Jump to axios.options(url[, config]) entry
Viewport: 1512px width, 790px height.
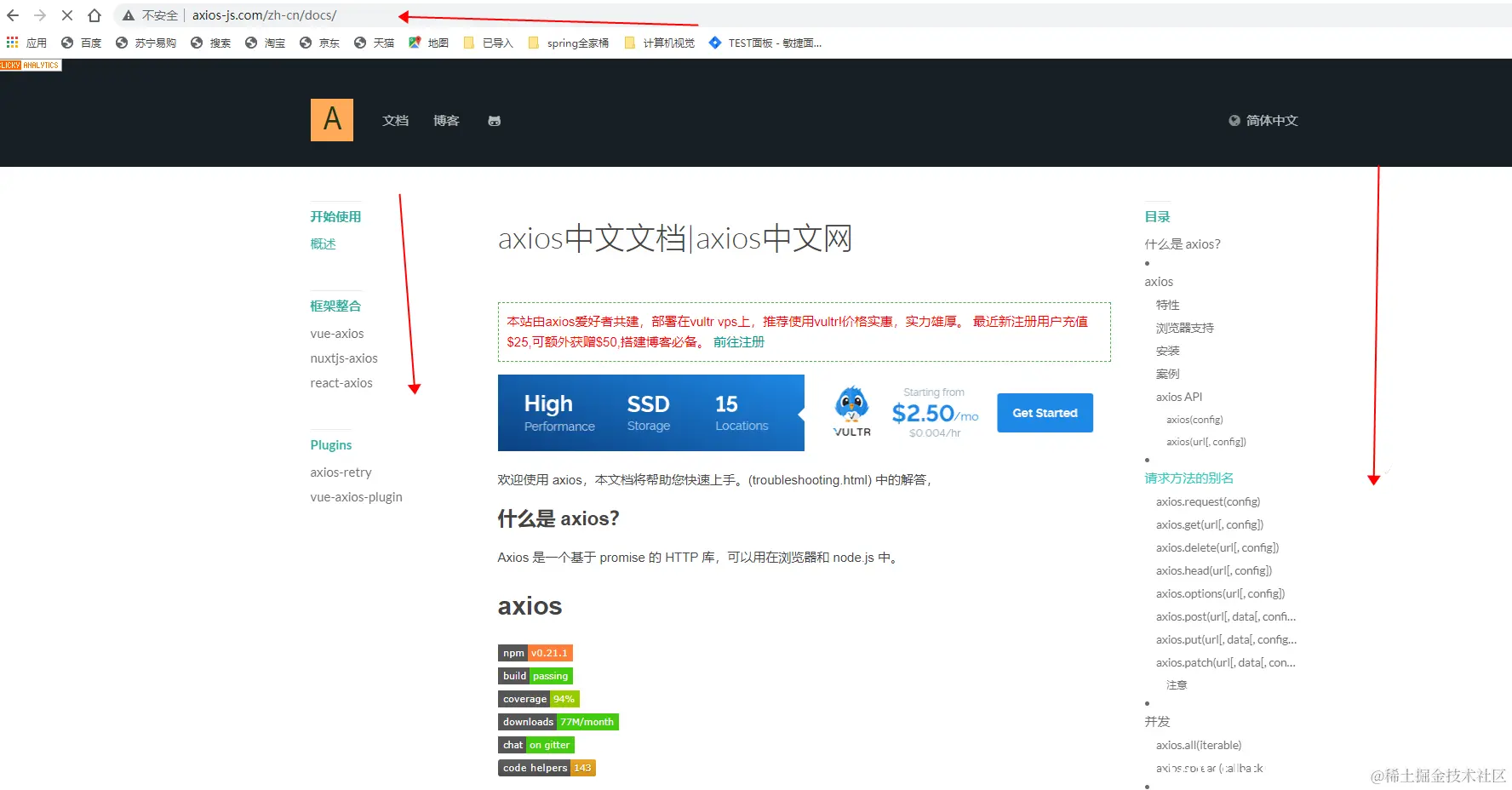[1221, 594]
